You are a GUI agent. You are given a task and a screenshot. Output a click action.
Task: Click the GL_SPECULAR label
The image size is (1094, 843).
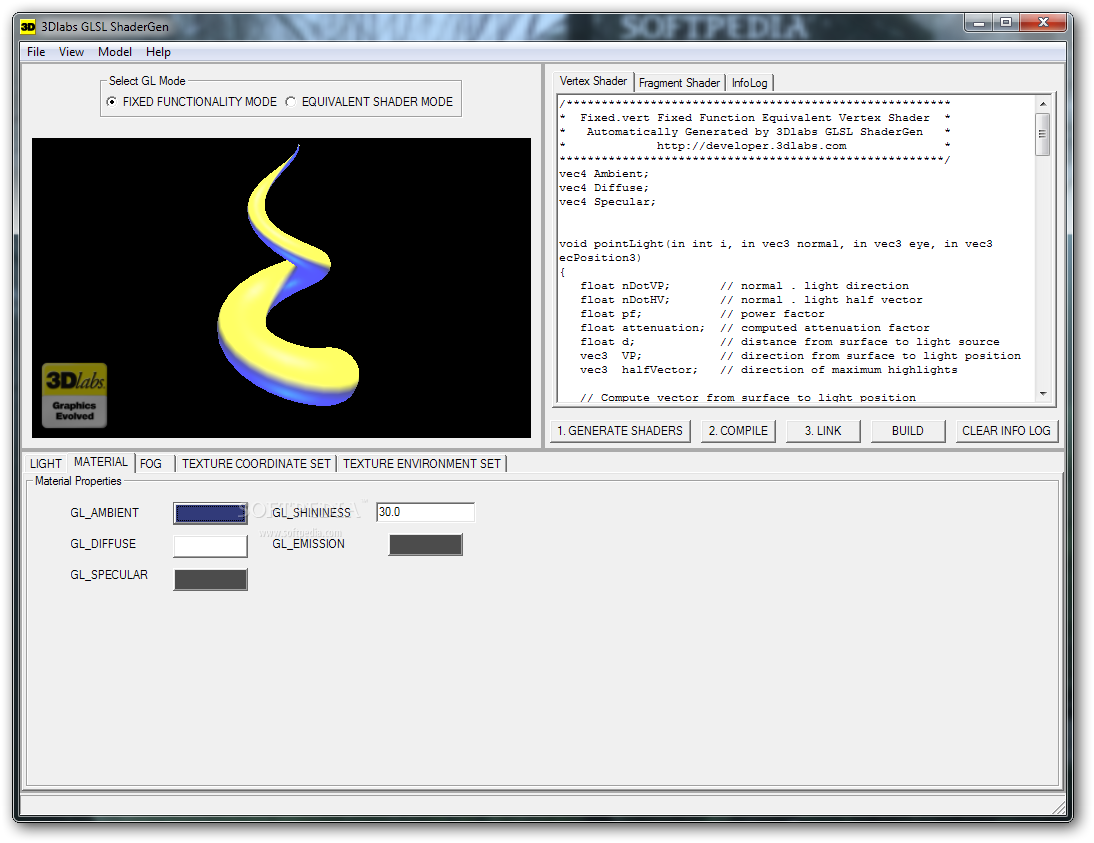click(x=109, y=575)
